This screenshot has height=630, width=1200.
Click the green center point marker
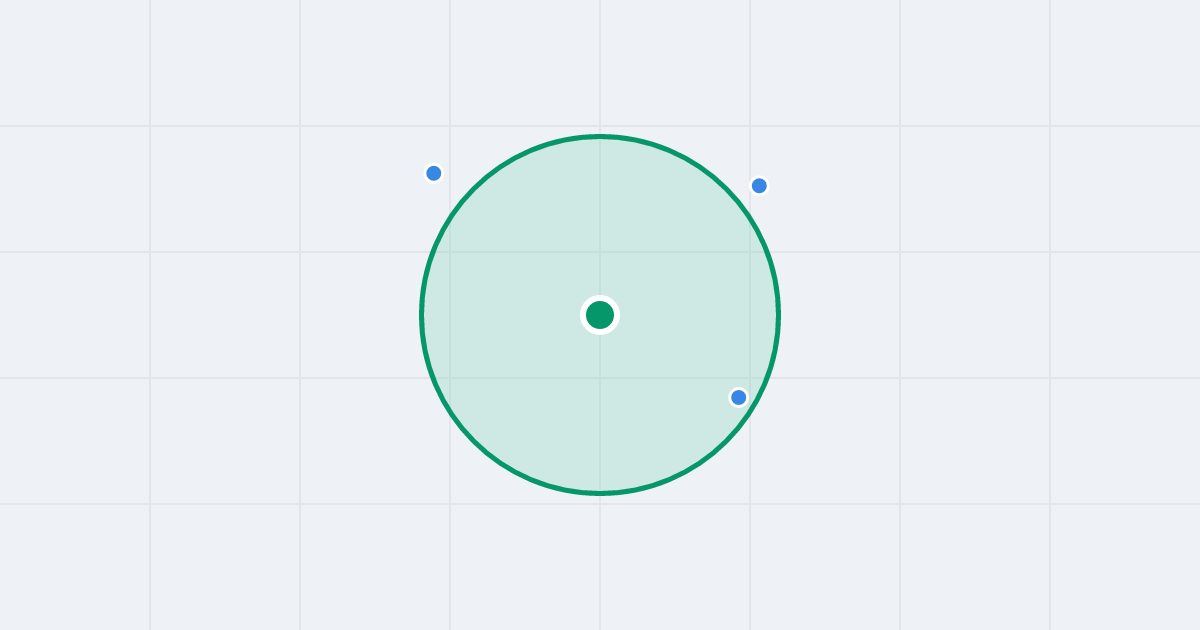coord(600,315)
